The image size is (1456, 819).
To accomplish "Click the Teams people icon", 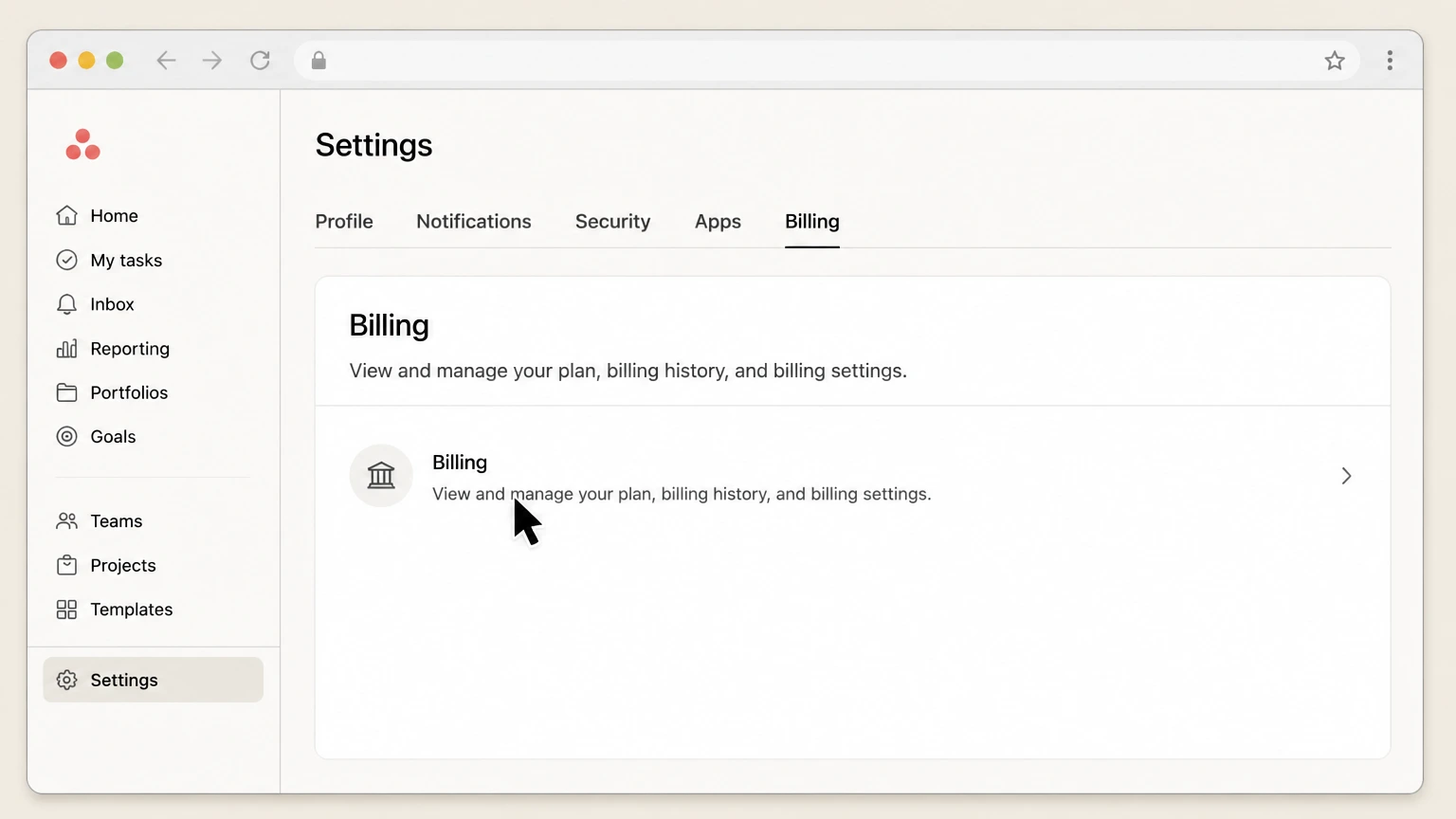I will click(x=66, y=521).
